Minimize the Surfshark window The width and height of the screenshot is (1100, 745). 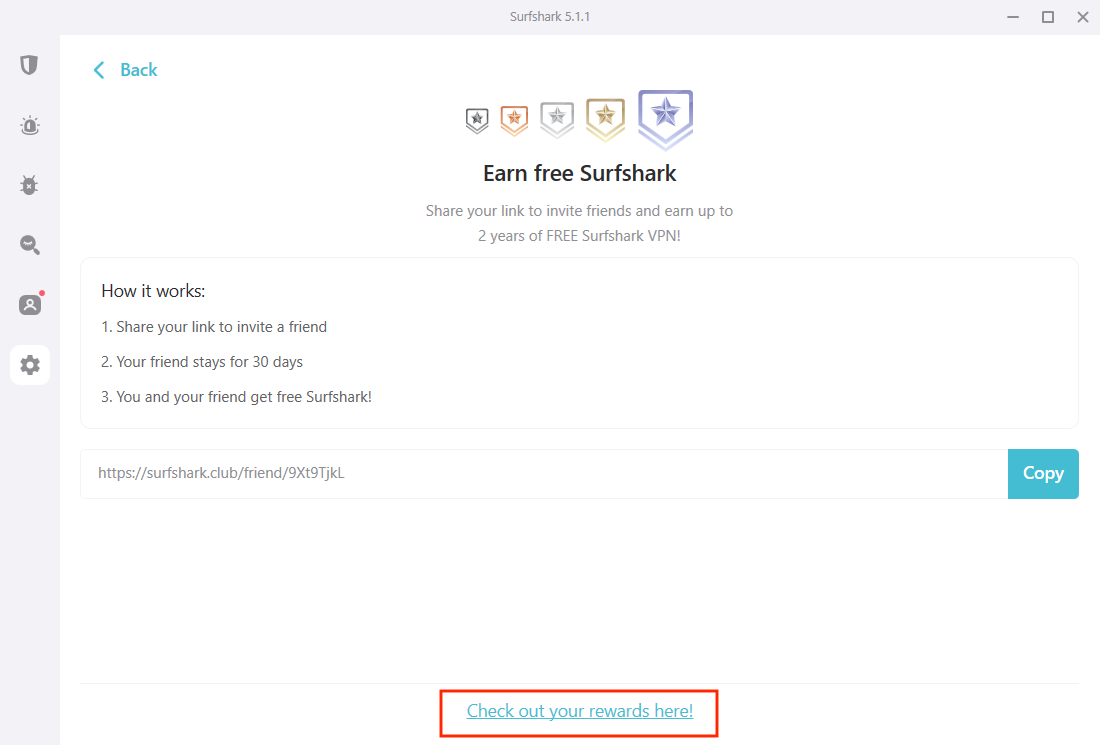coord(1013,17)
